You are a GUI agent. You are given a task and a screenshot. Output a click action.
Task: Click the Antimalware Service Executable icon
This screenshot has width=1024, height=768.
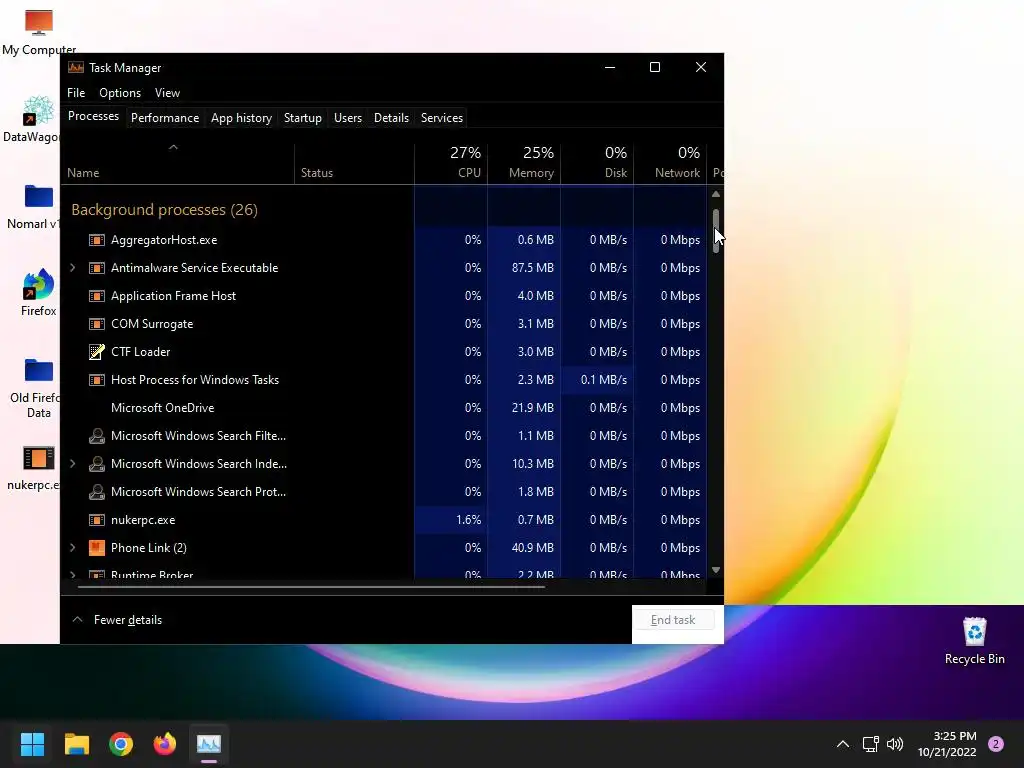[x=97, y=268]
